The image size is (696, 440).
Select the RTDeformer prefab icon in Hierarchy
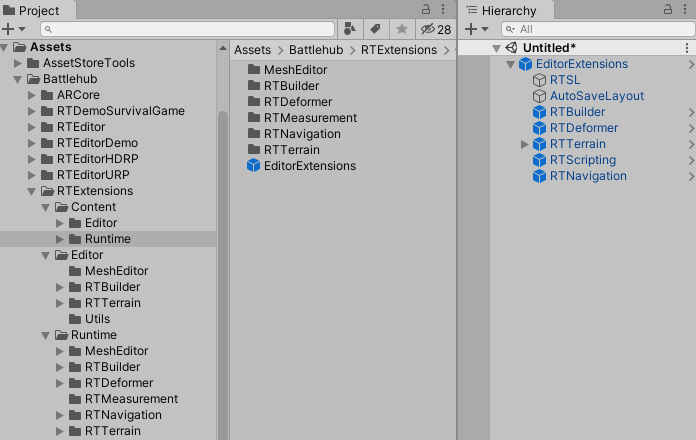[x=539, y=128]
